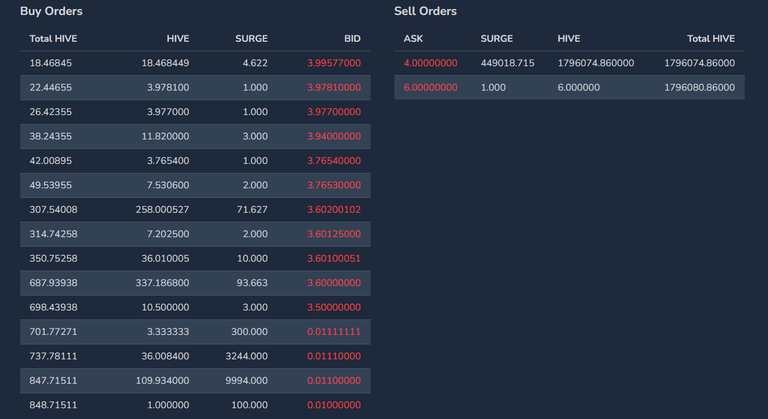Select the 3.99577000 bid price
Image resolution: width=768 pixels, height=419 pixels.
334,63
